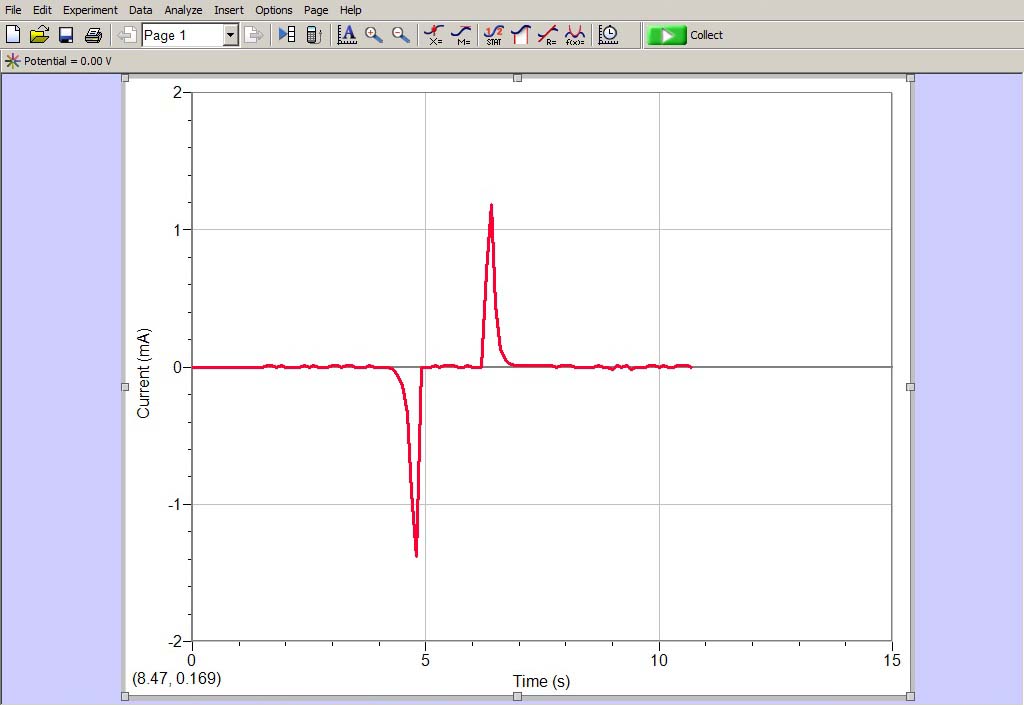This screenshot has width=1024, height=705.
Task: Click the Current (mA) y-axis label
Action: coord(144,372)
